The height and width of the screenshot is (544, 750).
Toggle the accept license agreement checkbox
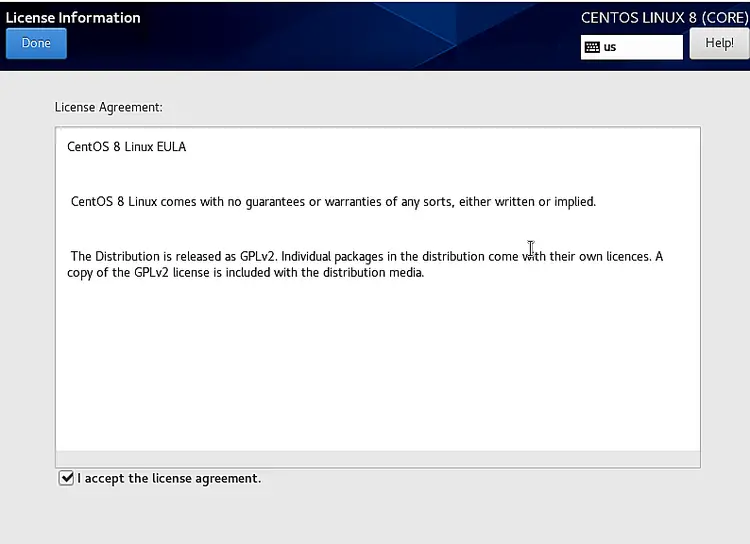(66, 478)
